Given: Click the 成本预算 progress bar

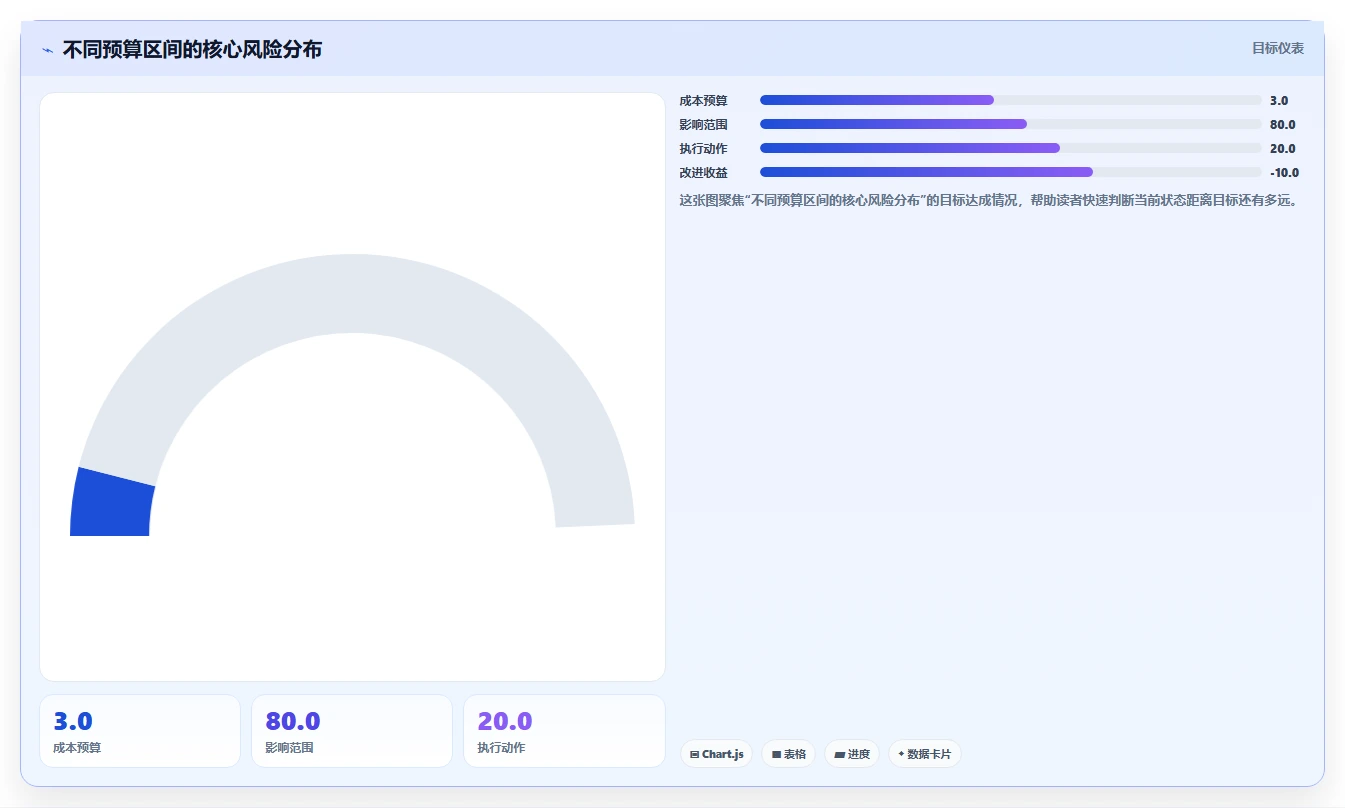Looking at the screenshot, I should pos(1010,100).
